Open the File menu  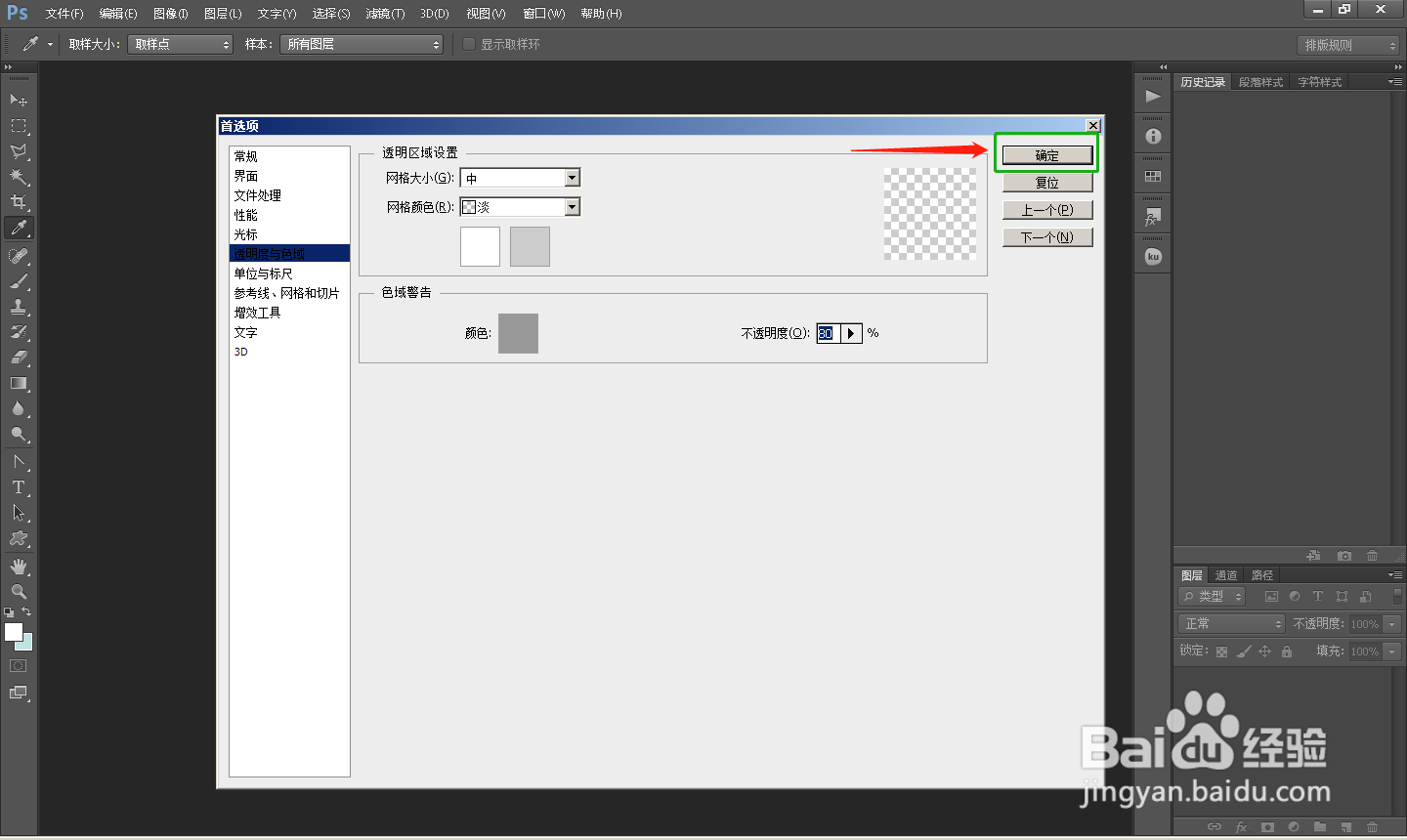pos(64,14)
